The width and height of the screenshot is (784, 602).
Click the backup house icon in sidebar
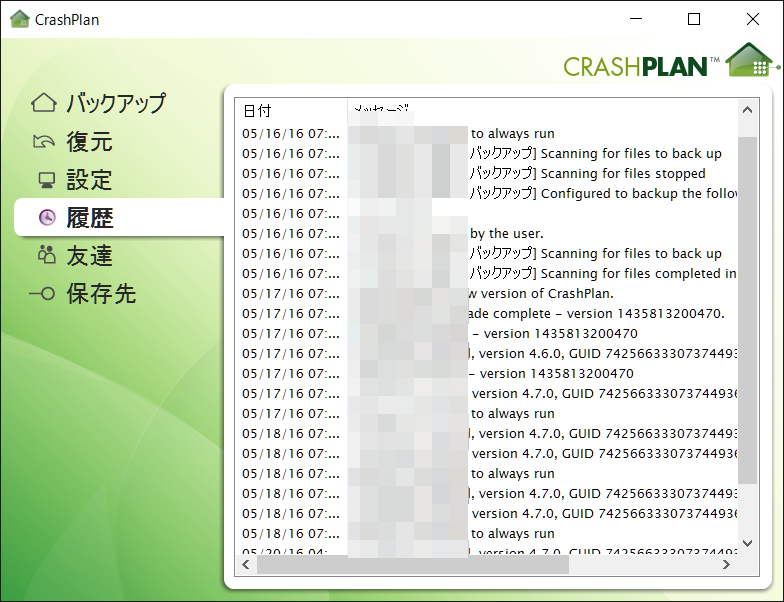44,103
